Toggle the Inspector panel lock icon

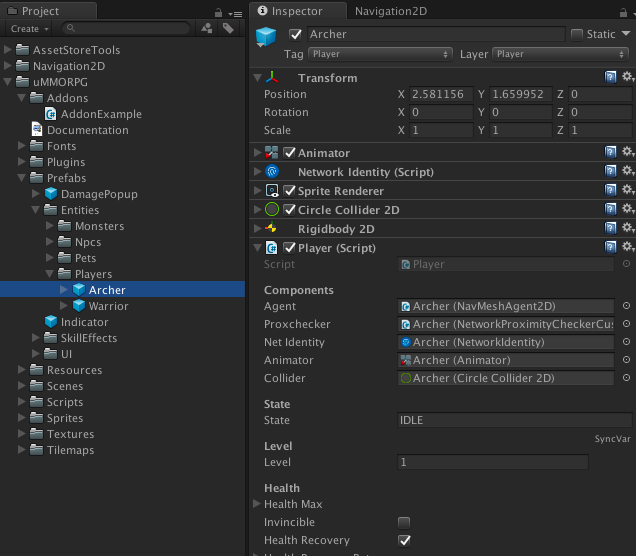(x=623, y=13)
